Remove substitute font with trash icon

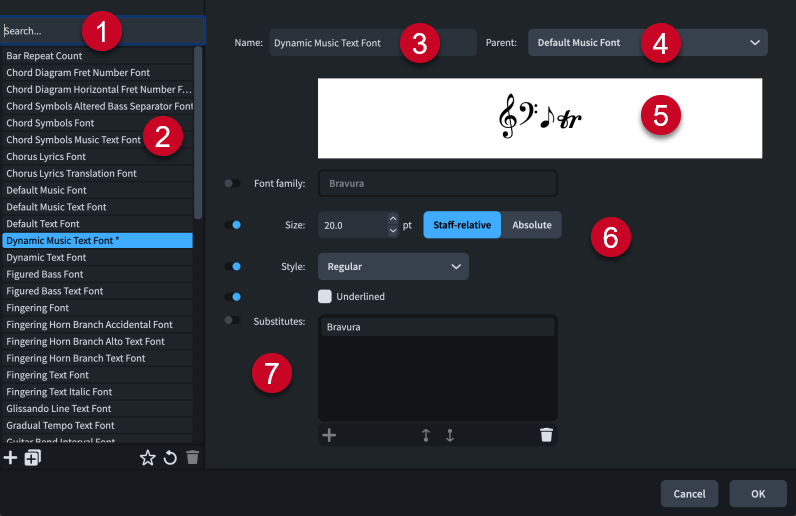pyautogui.click(x=546, y=435)
